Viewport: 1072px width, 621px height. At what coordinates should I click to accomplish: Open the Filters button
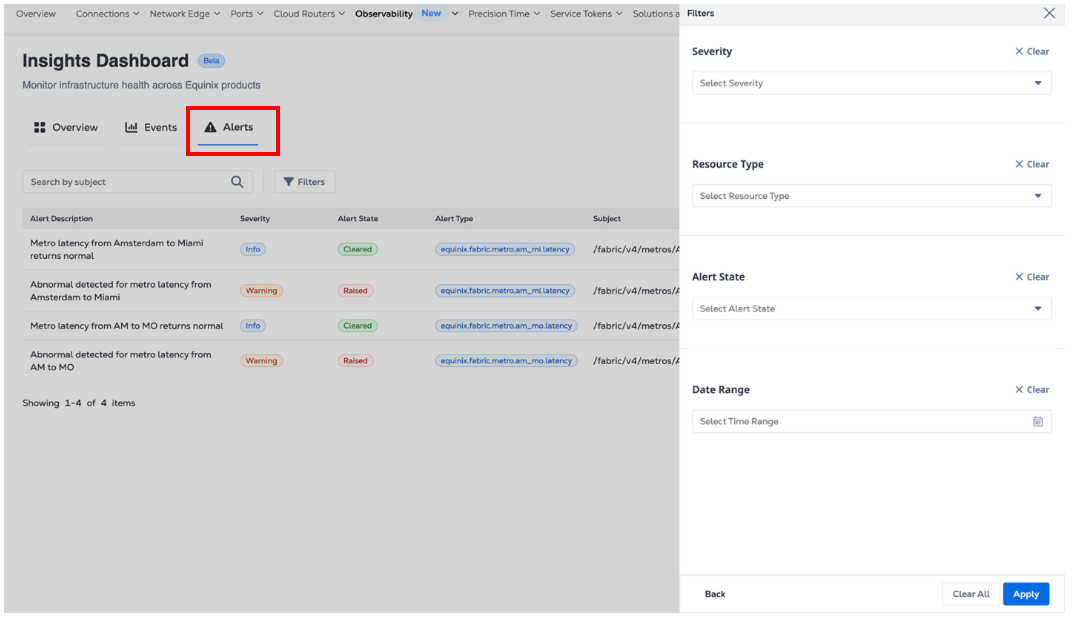point(304,182)
